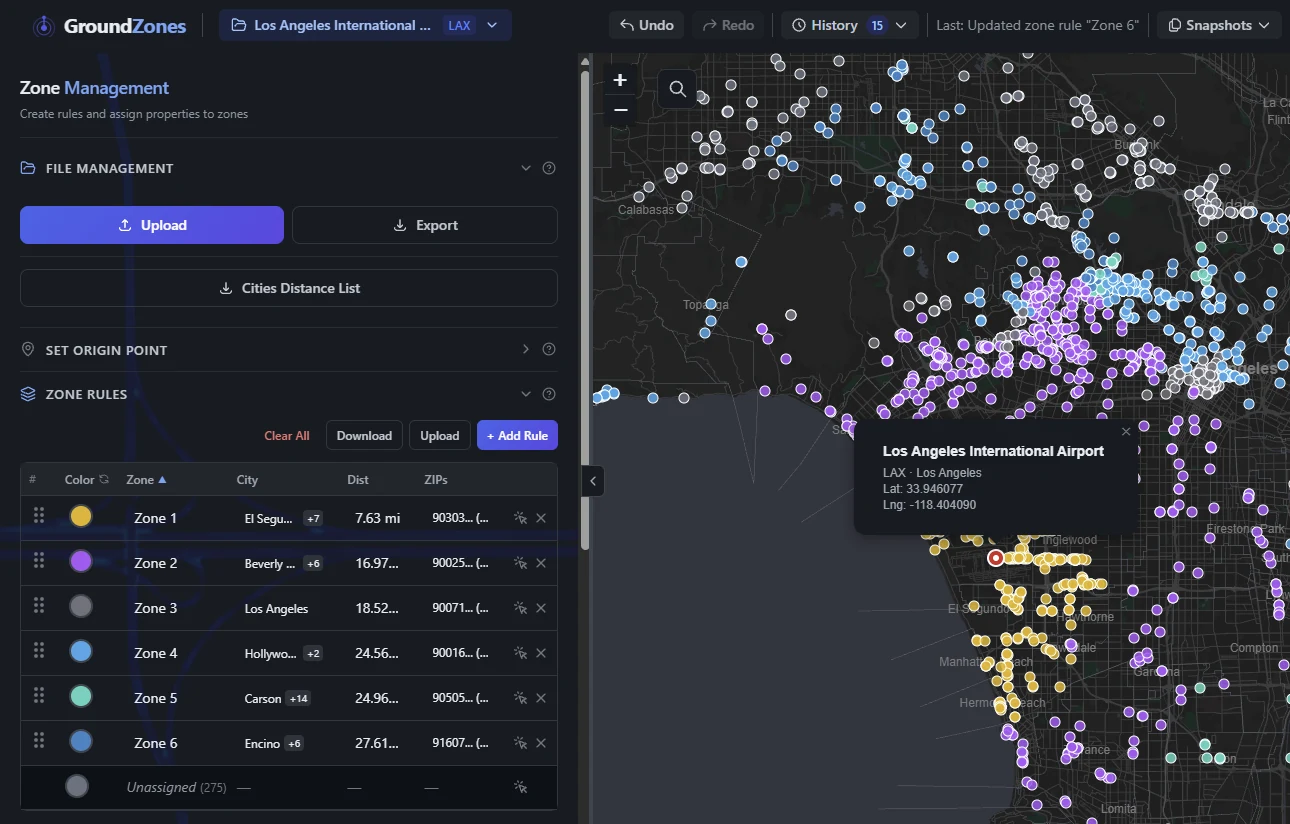The width and height of the screenshot is (1290, 824).
Task: Delete the Zone 1 rule
Action: pos(541,518)
